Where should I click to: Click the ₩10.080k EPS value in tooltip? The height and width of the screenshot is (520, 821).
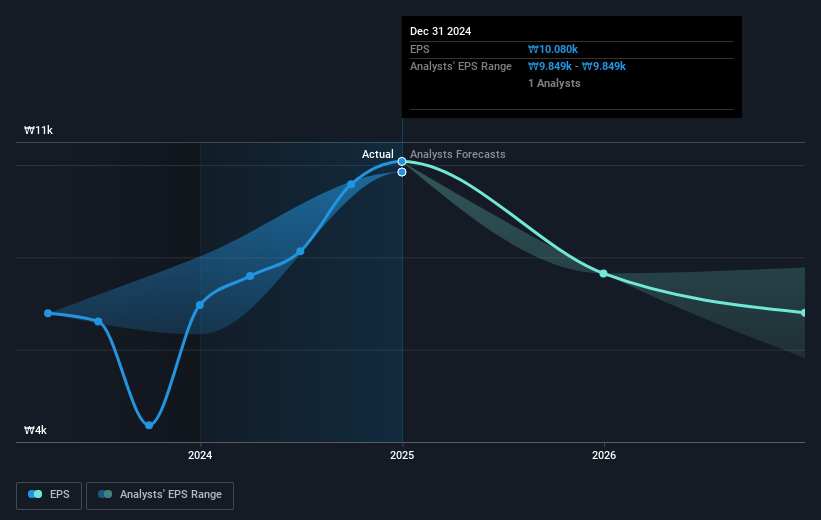[553, 49]
